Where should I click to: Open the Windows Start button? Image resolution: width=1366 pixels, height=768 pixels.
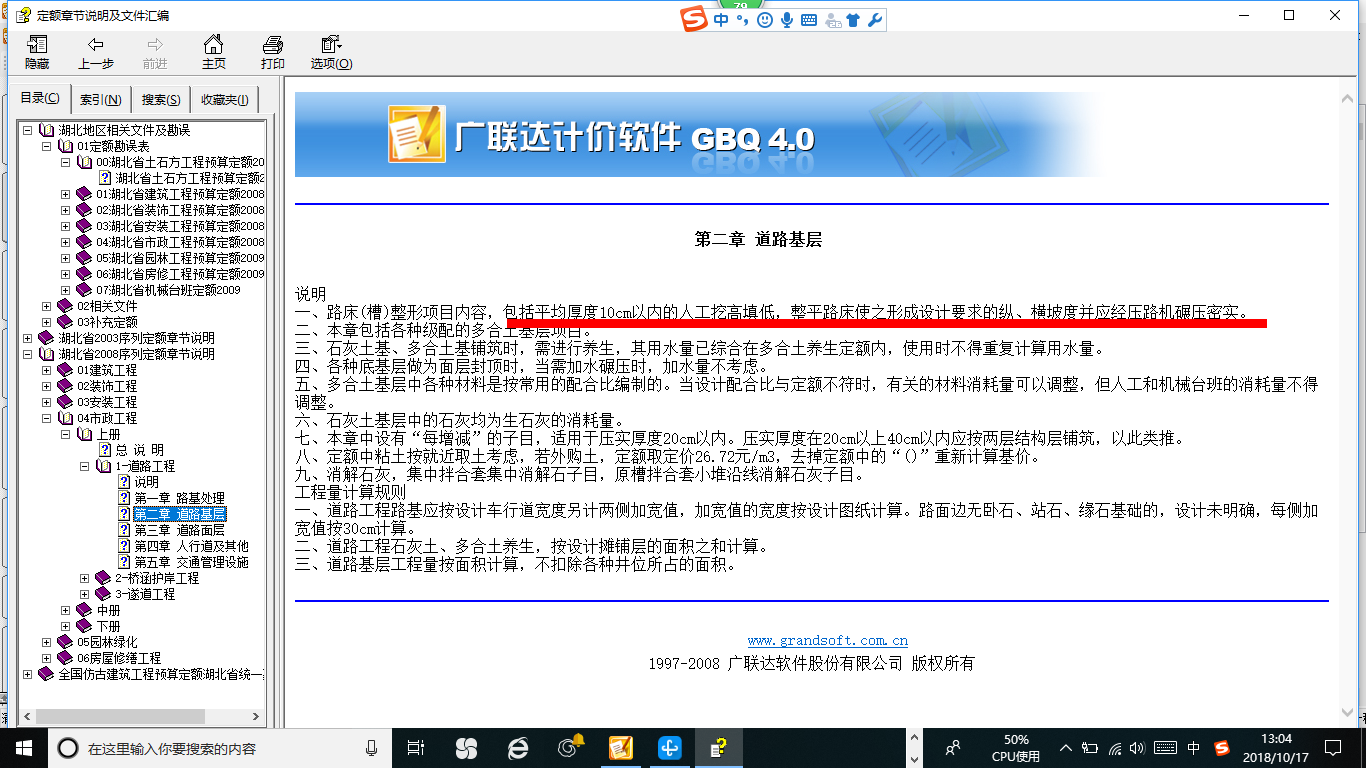click(23, 747)
